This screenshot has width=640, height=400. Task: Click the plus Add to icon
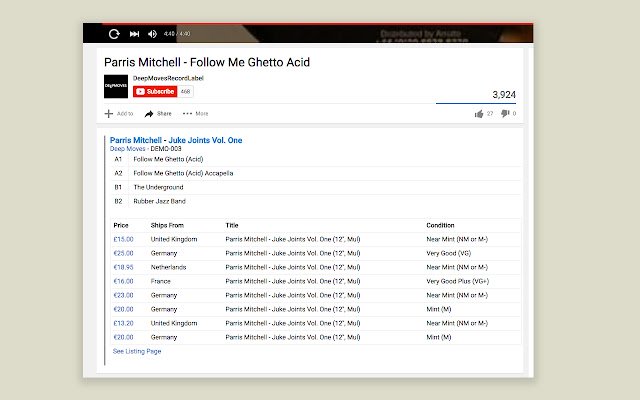click(109, 113)
